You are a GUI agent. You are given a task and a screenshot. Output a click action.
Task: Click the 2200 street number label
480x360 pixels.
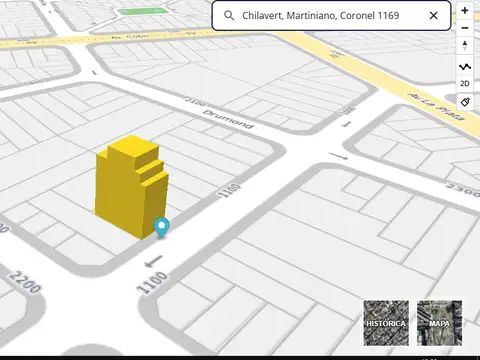point(25,282)
